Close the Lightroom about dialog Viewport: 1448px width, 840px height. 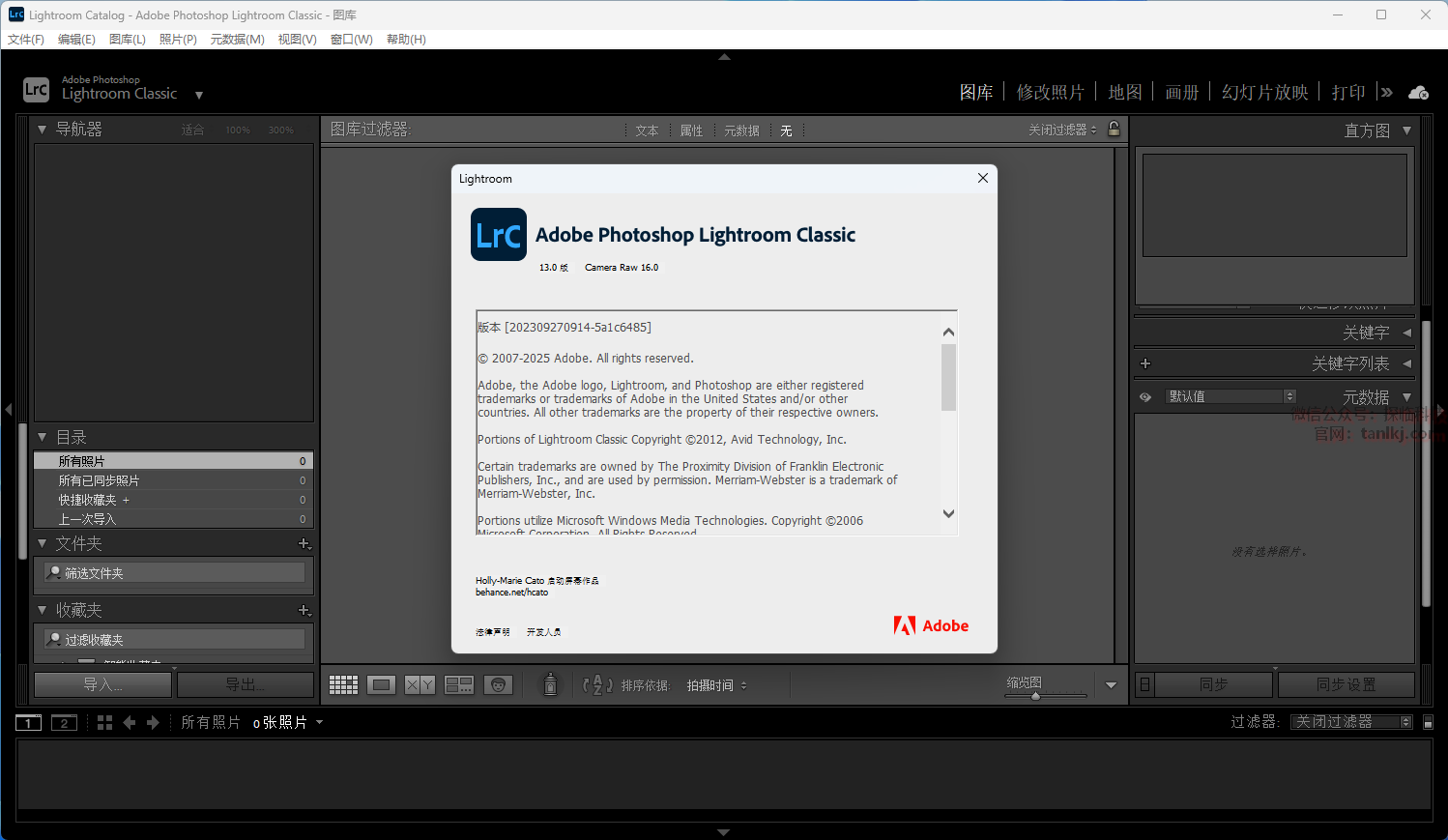(983, 178)
